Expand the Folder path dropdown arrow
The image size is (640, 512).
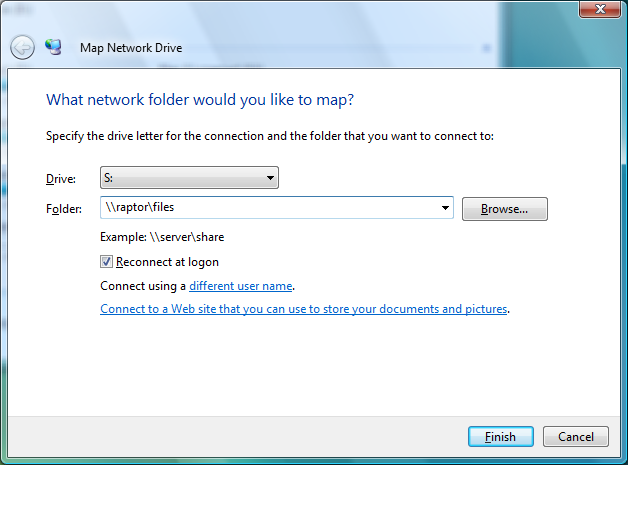click(x=445, y=208)
